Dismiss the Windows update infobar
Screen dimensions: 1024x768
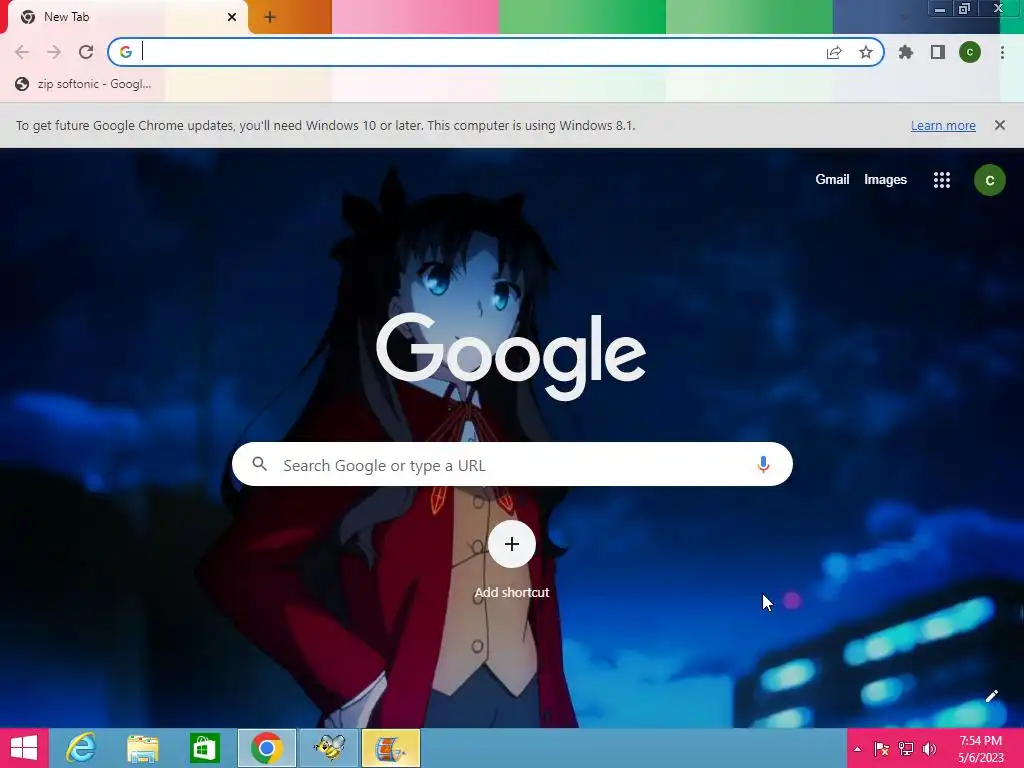coord(1000,125)
